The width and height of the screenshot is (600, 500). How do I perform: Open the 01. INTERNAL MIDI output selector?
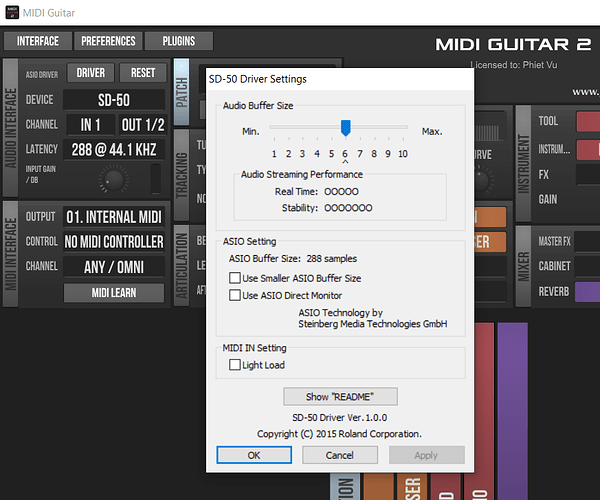click(x=114, y=217)
